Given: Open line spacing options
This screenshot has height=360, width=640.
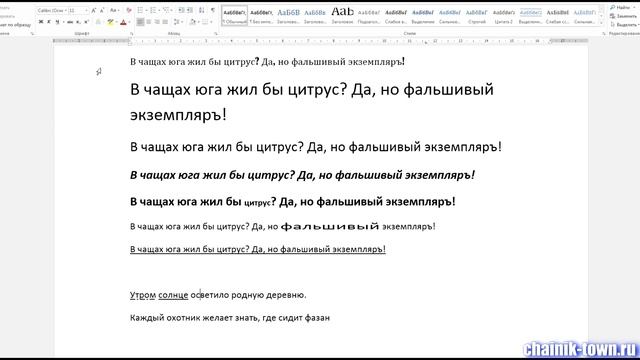Looking at the screenshot, I should coord(177,22).
